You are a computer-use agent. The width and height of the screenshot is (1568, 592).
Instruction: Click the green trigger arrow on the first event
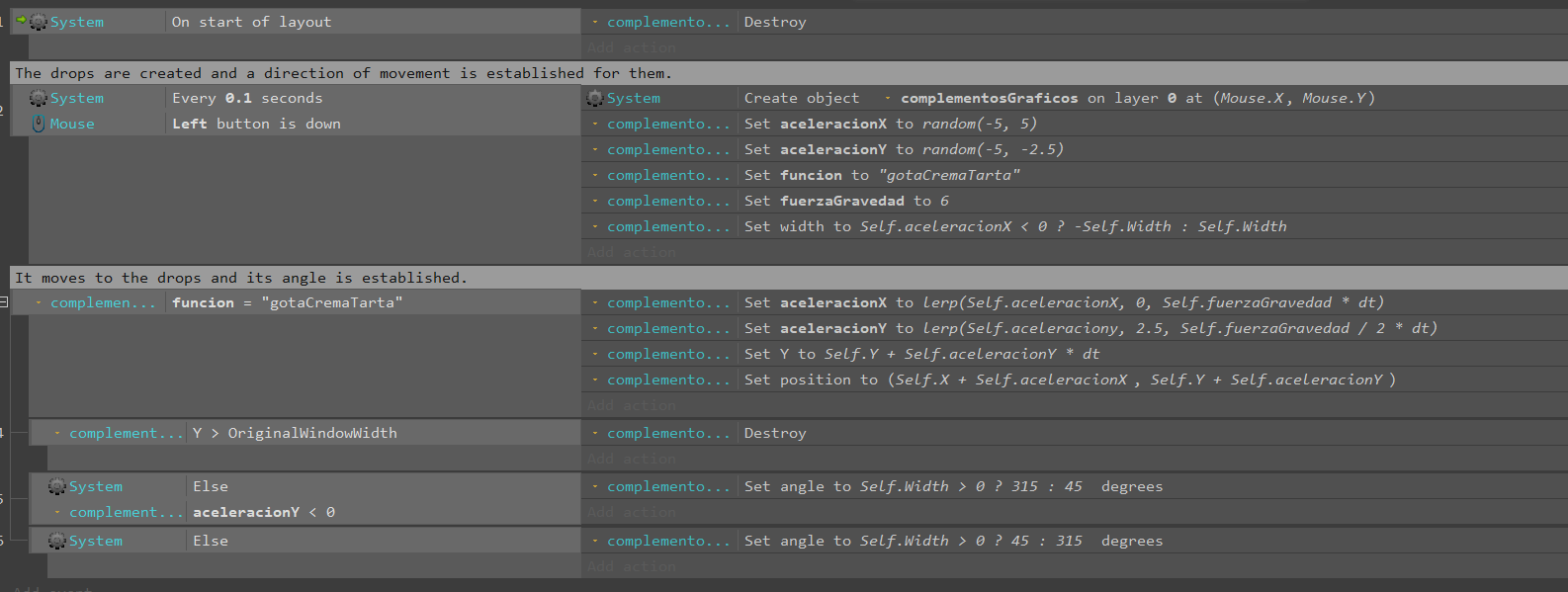[21, 20]
